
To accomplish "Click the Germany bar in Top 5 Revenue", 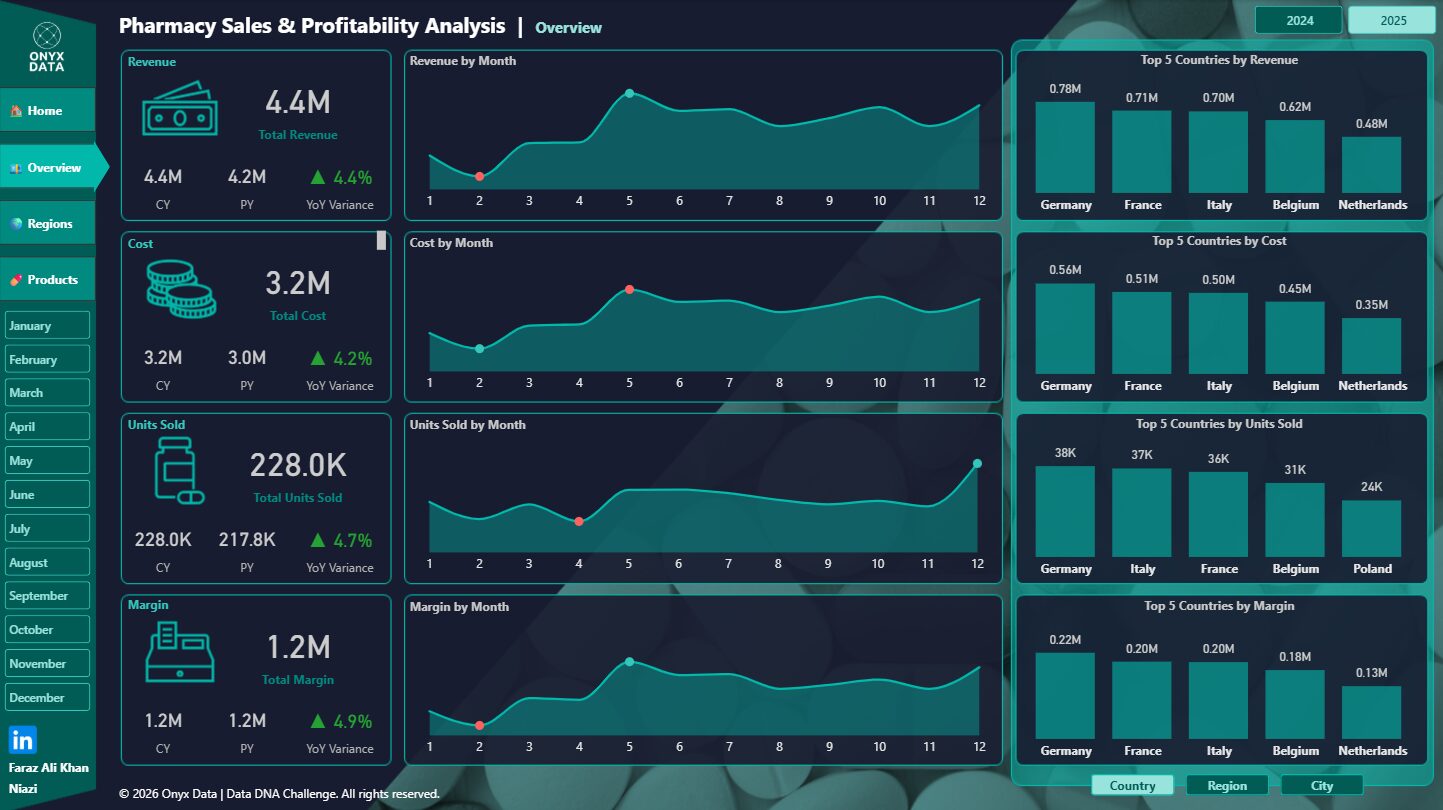I will (x=1065, y=147).
